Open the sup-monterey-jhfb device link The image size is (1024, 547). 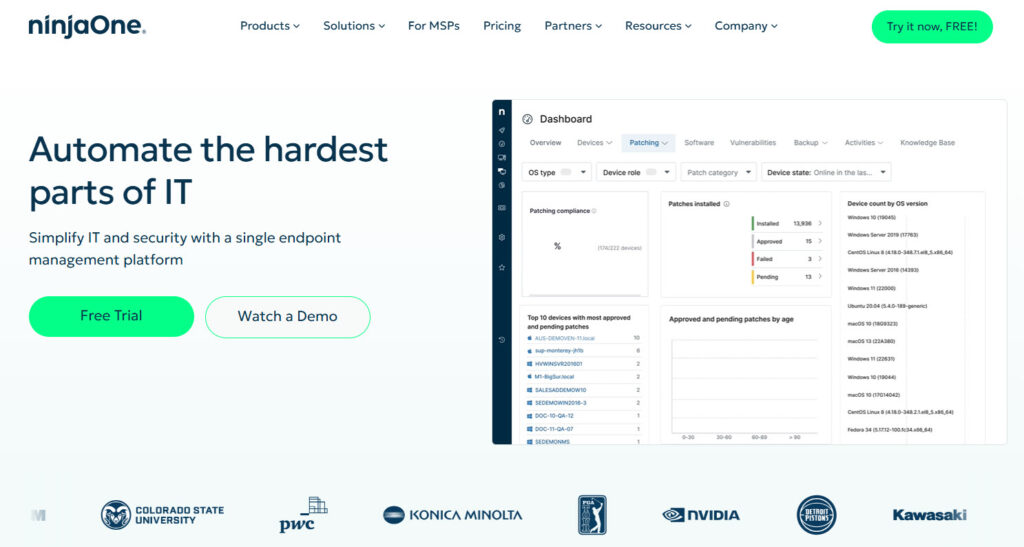tap(559, 351)
